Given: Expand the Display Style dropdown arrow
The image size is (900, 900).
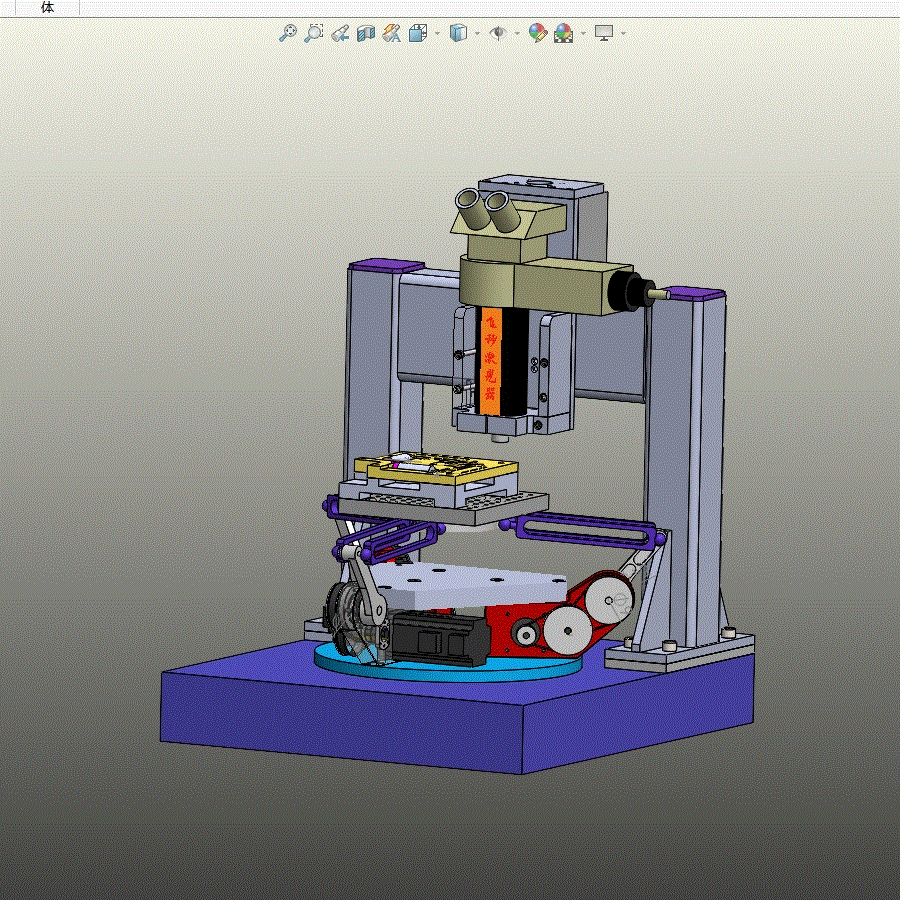Looking at the screenshot, I should pos(478,33).
